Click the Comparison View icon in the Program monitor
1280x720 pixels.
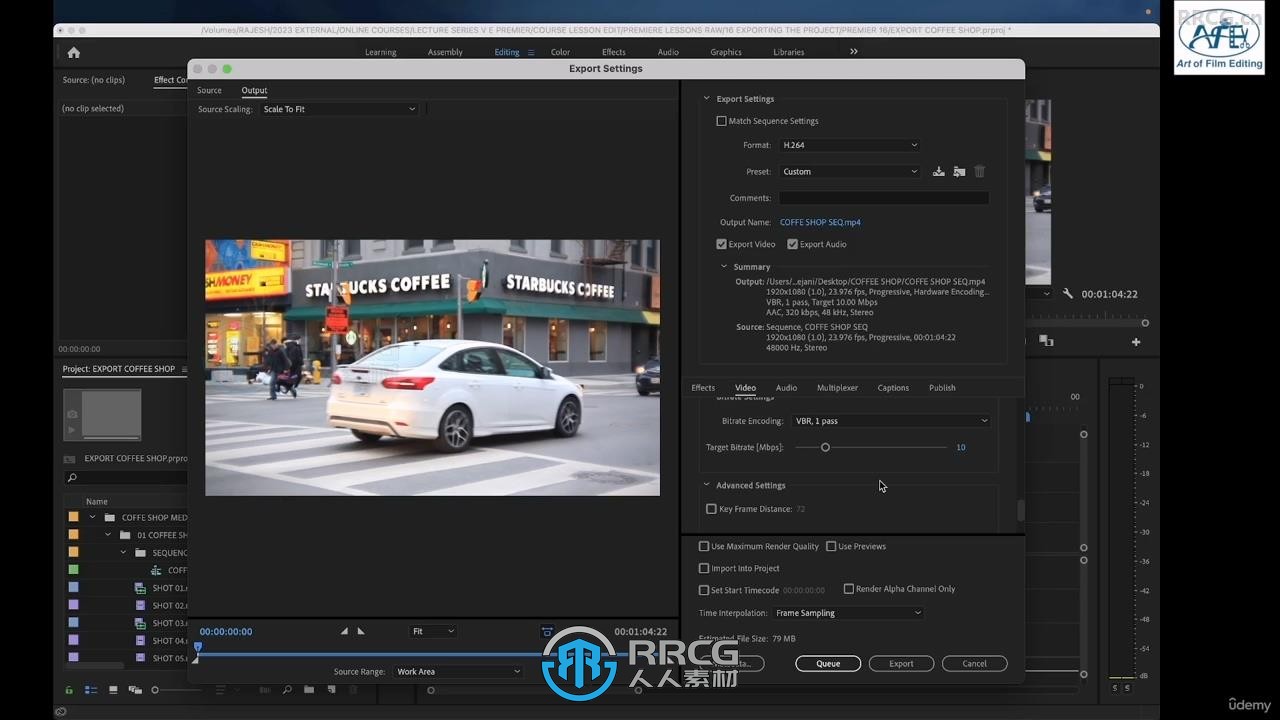(1046, 341)
